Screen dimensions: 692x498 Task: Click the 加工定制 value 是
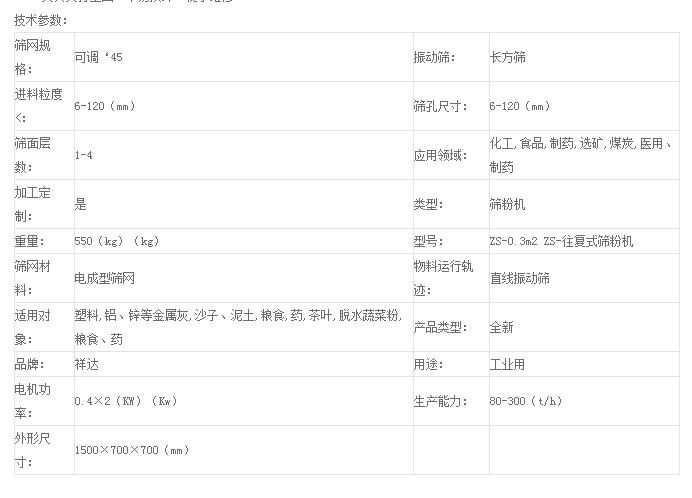[x=81, y=204]
